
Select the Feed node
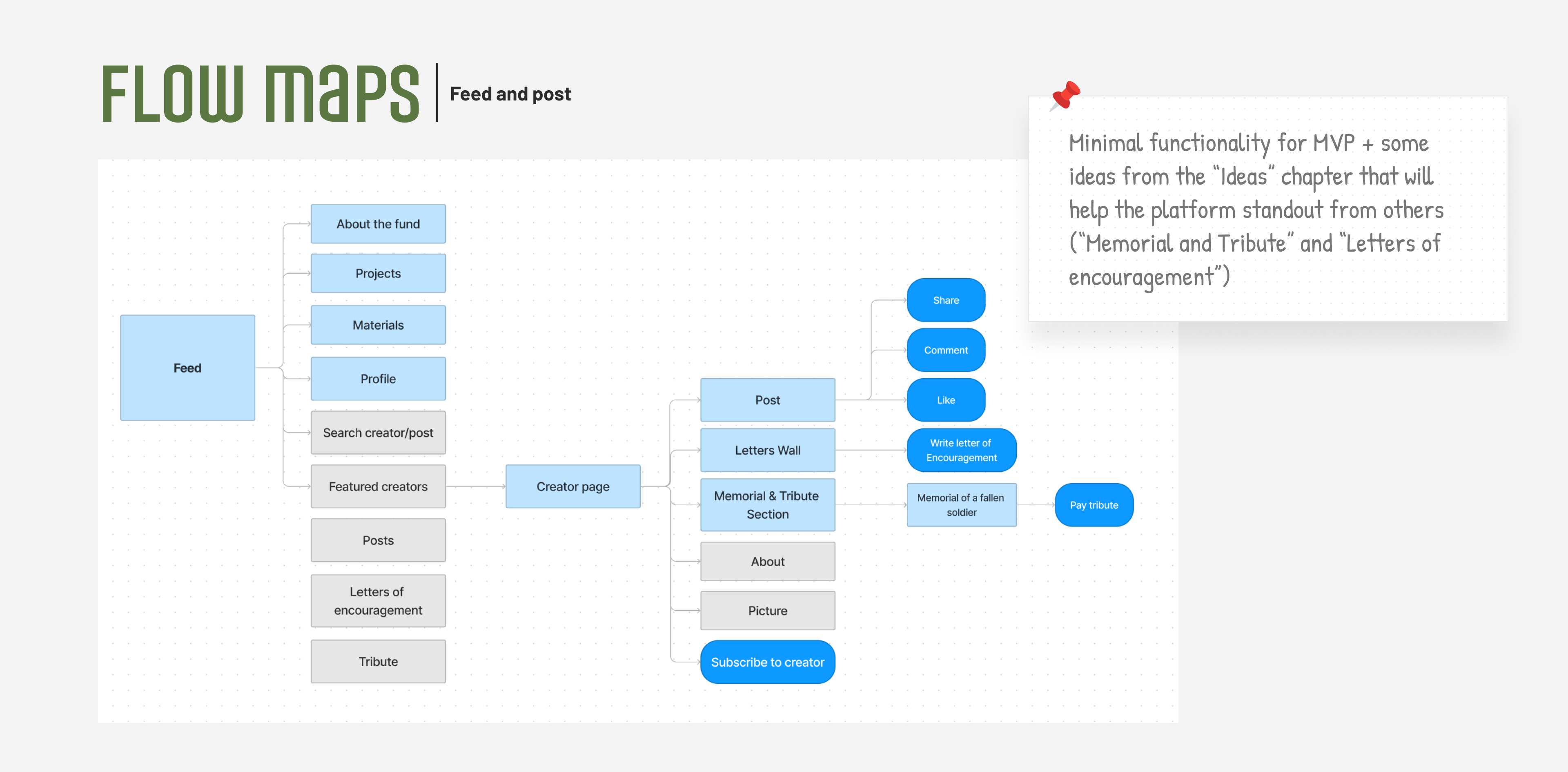point(187,368)
